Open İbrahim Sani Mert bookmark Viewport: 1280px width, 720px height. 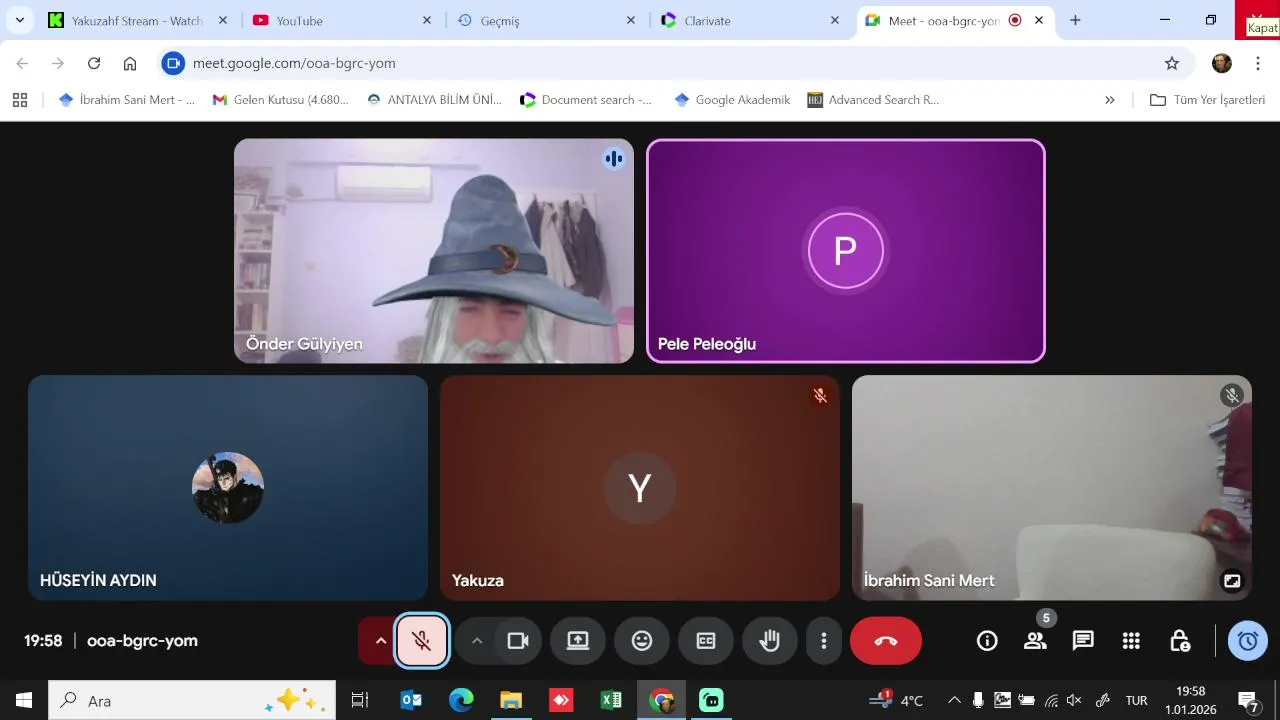pos(127,100)
